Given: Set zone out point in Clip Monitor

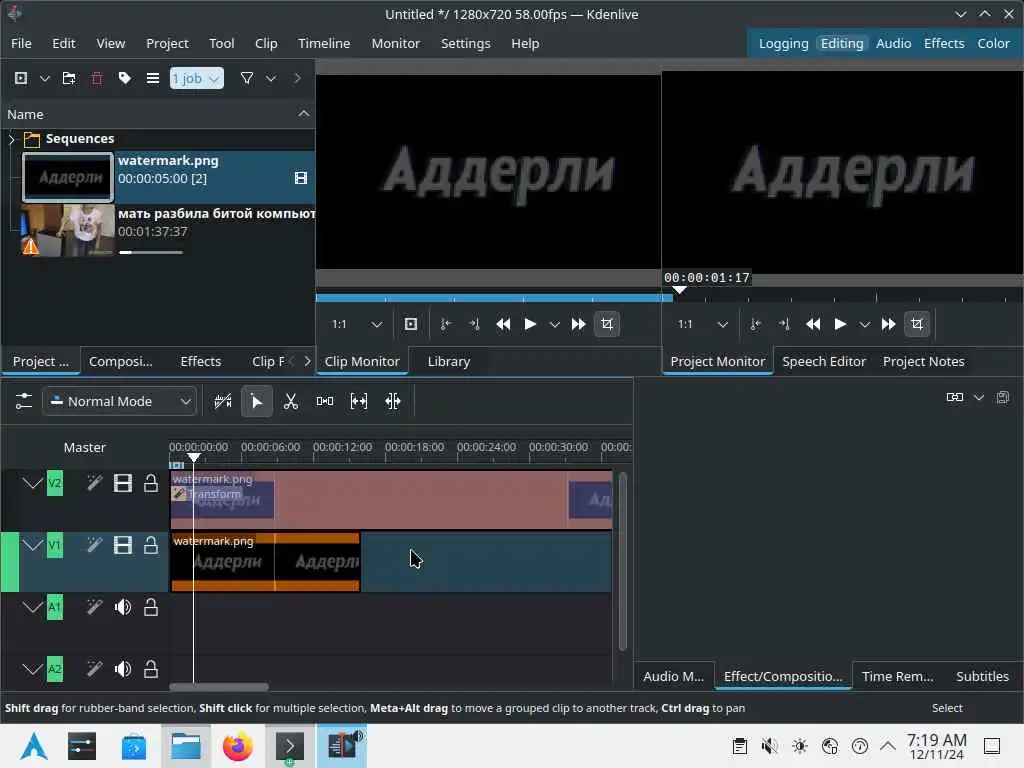Looking at the screenshot, I should tap(474, 324).
